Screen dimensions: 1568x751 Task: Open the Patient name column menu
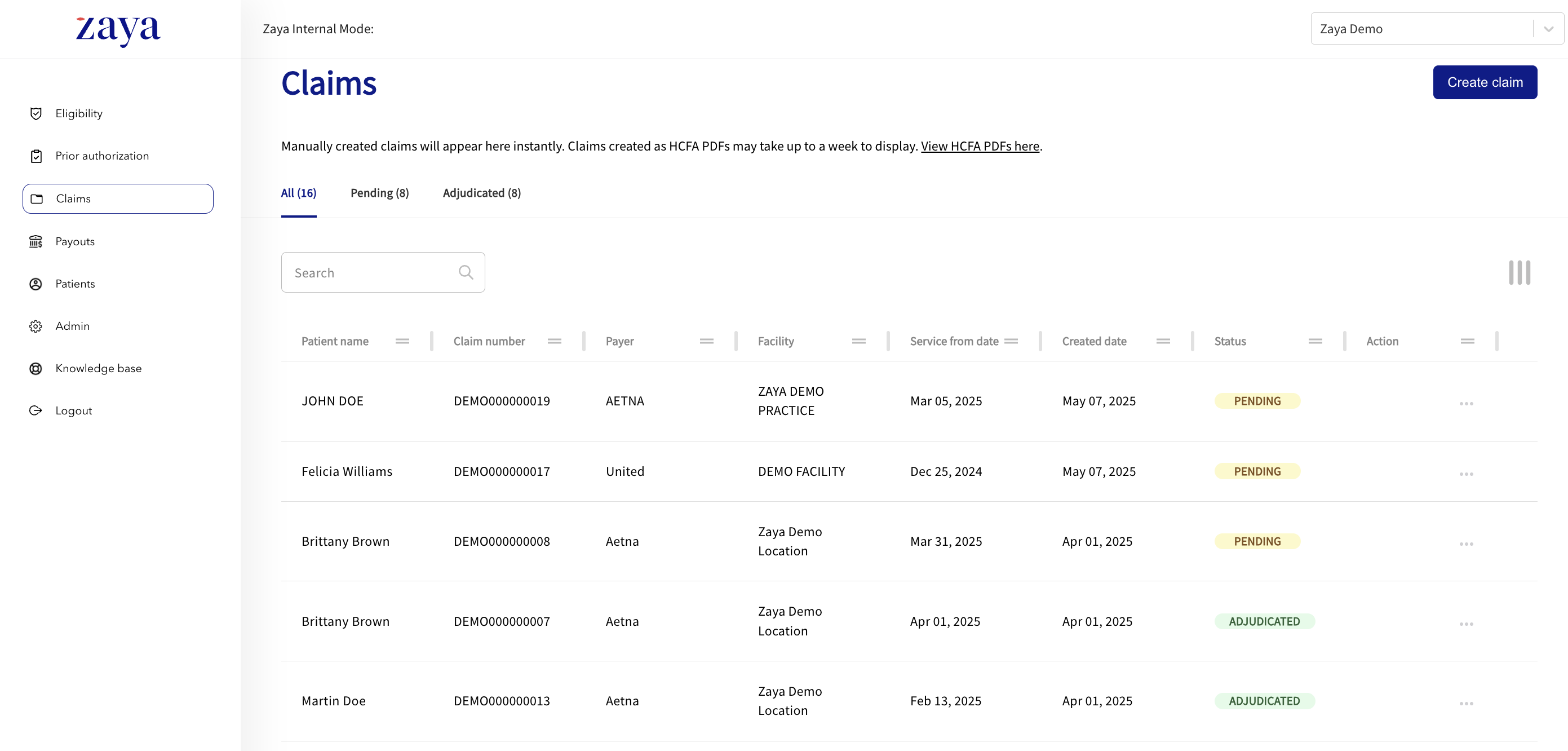pyautogui.click(x=402, y=341)
